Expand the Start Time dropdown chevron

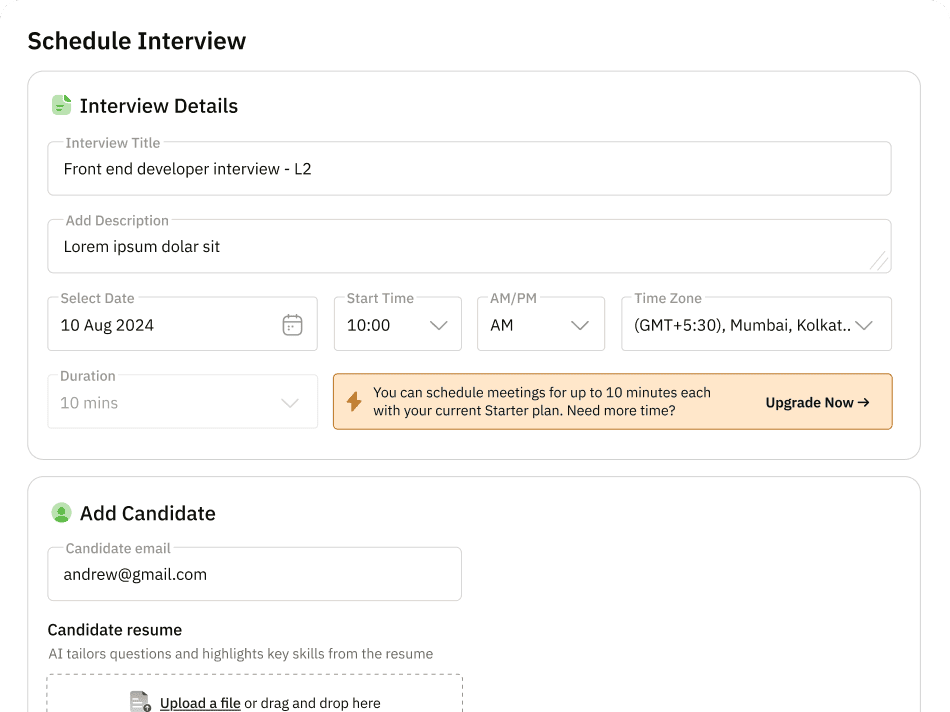pyautogui.click(x=438, y=325)
